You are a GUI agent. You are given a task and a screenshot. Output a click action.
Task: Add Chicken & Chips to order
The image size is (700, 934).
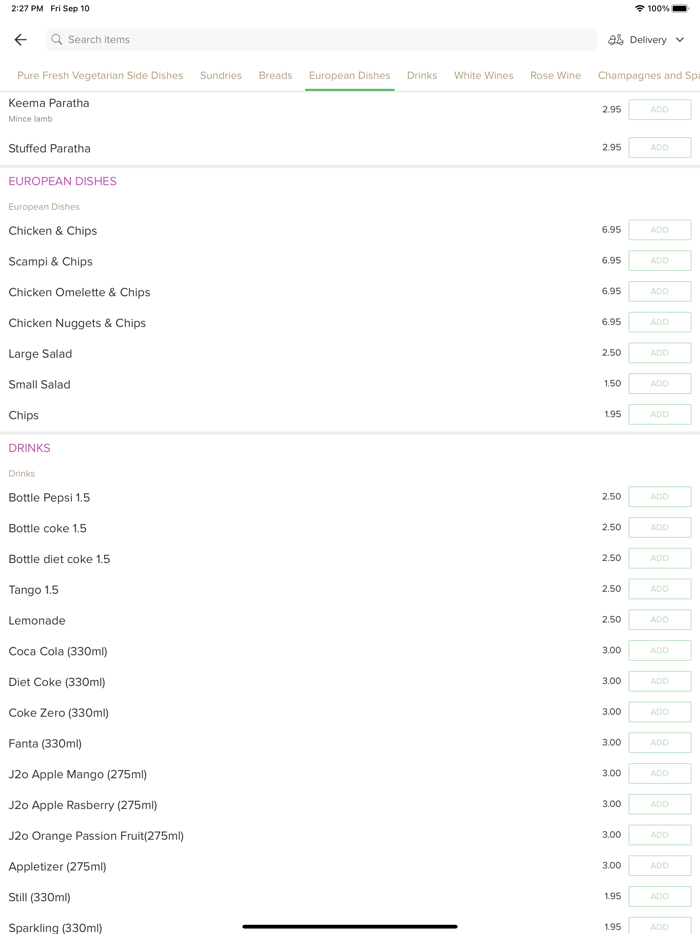coord(659,230)
